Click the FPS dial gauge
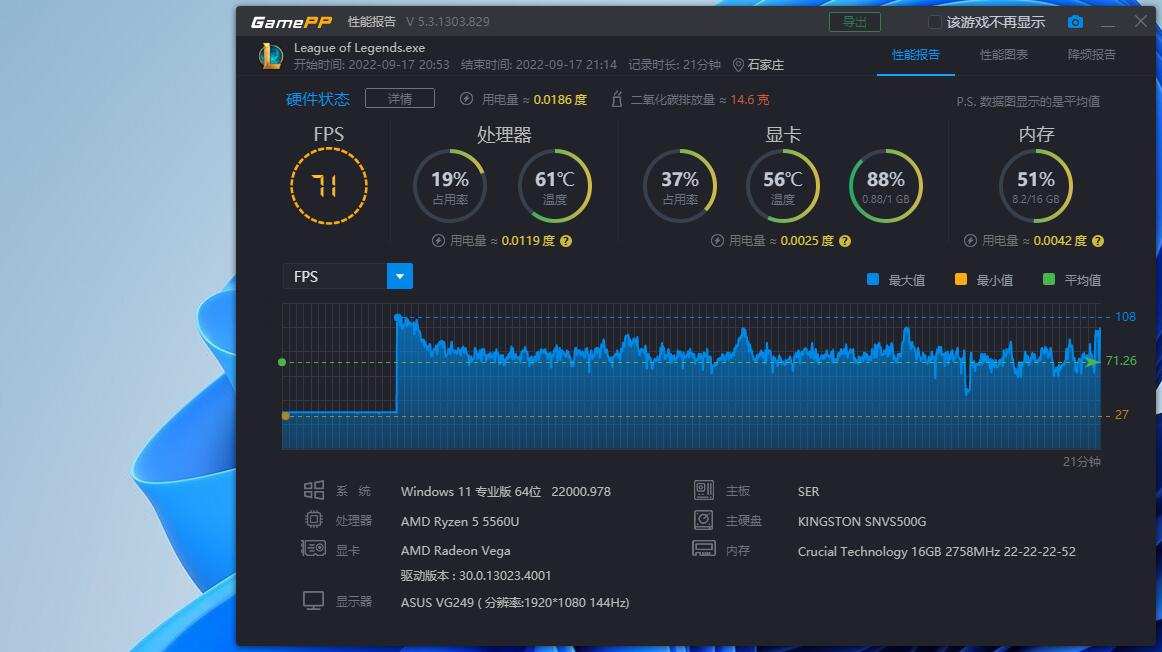This screenshot has height=652, width=1162. 328,185
